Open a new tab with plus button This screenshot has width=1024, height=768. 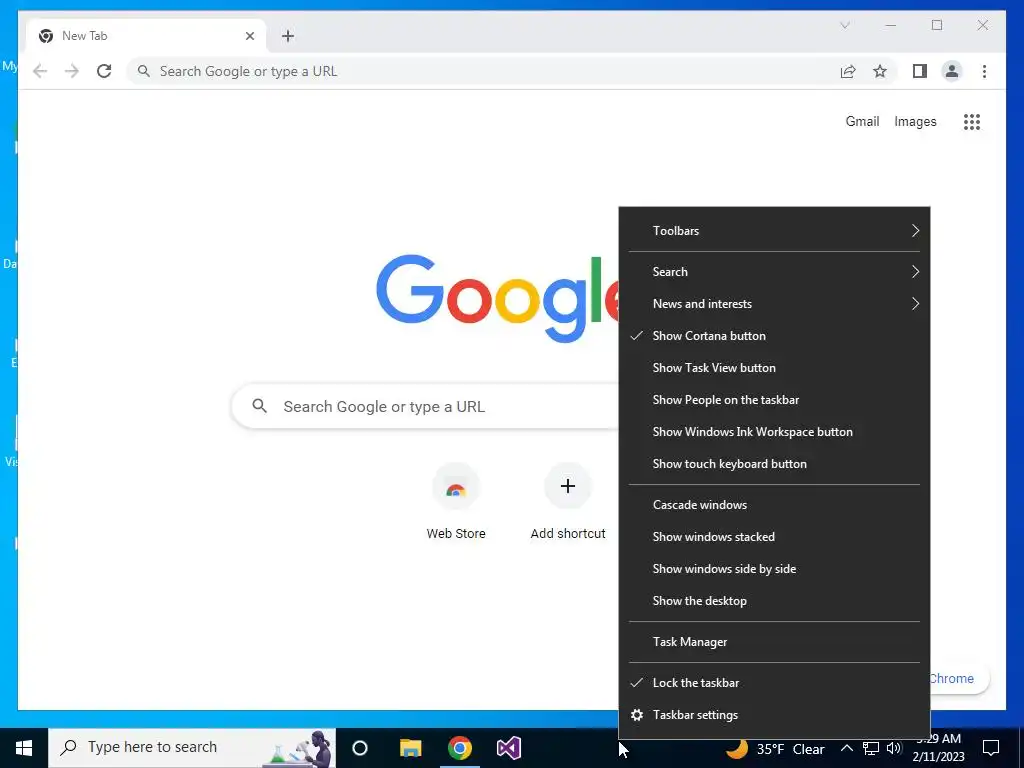click(288, 36)
